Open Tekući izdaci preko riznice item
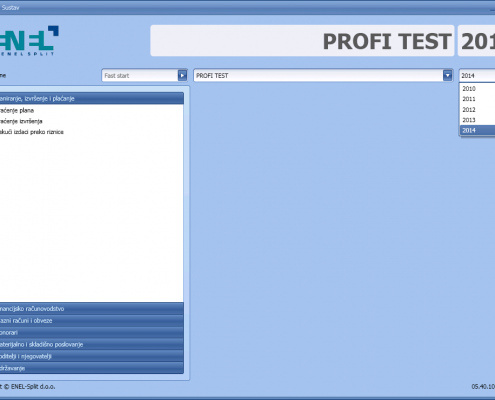The image size is (495, 400). click(32, 132)
